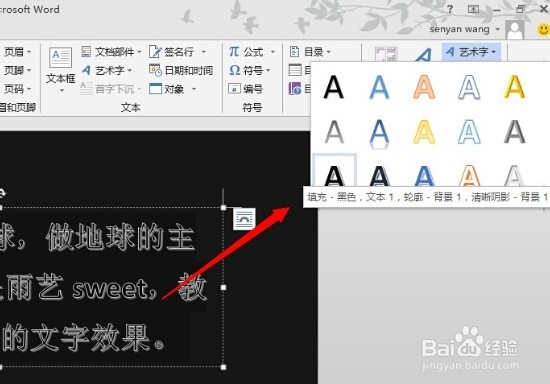
Task: Choose blue fill WordArt style in third row
Action: click(x=424, y=175)
